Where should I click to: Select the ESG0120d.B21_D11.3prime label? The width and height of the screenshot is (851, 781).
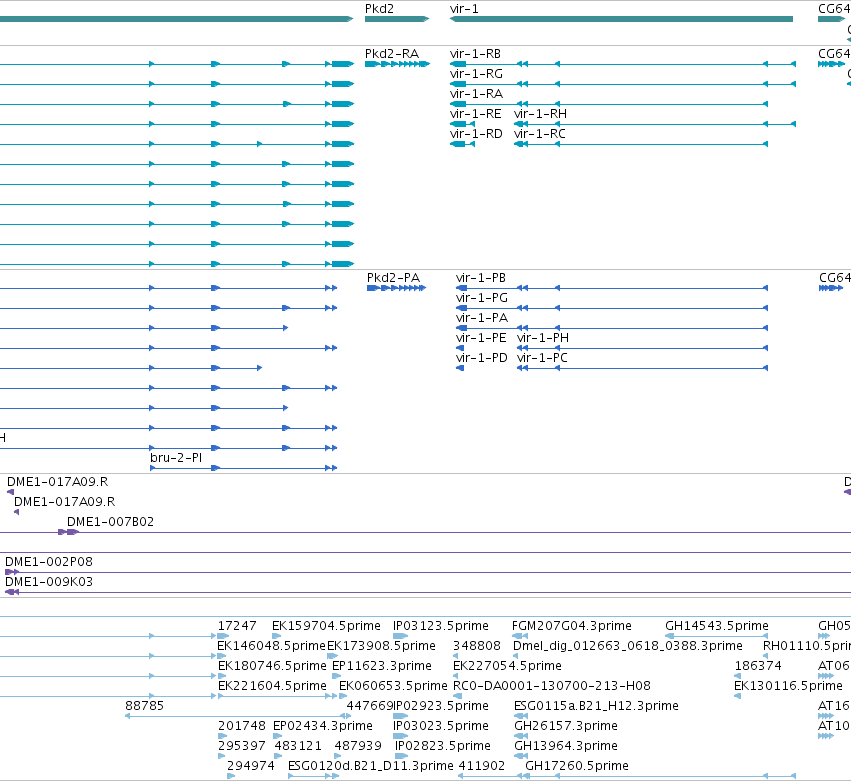coord(371,766)
